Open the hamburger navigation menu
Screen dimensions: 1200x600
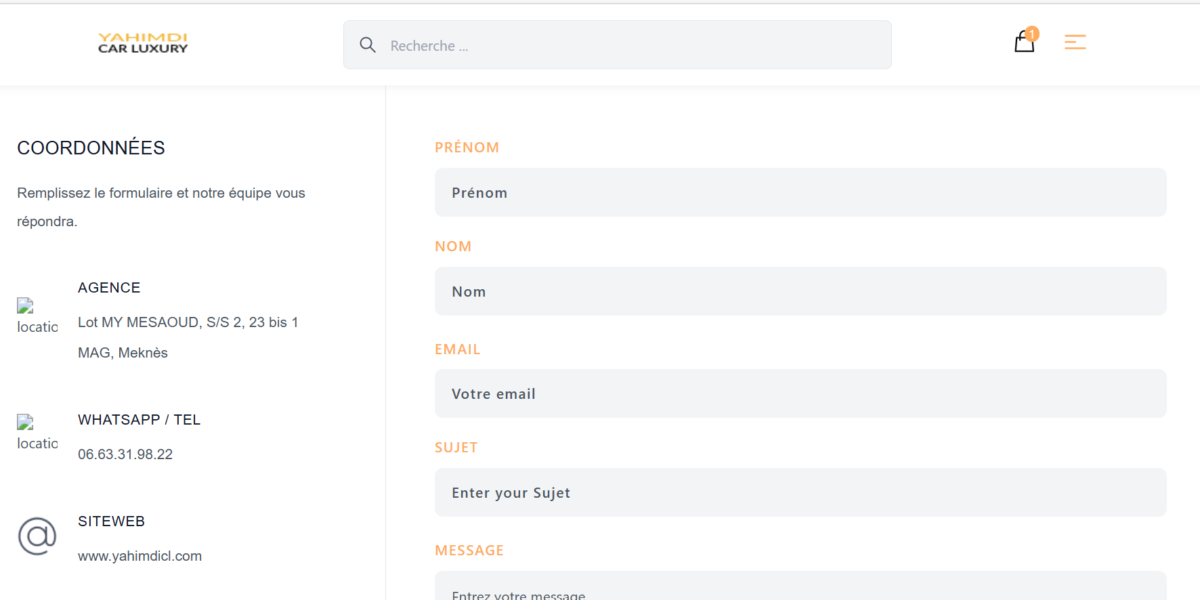click(1075, 43)
